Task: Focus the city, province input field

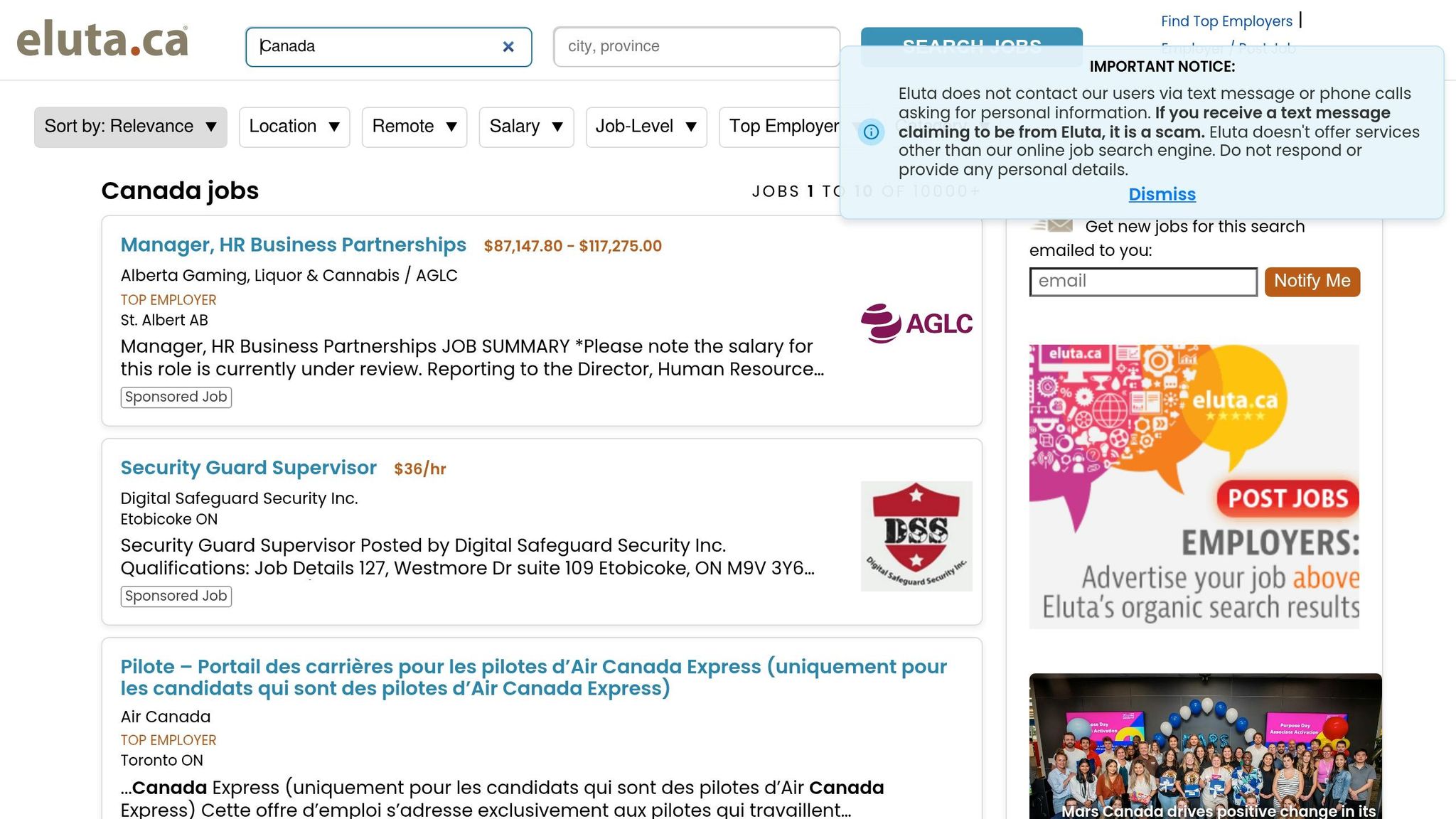Action: click(697, 47)
